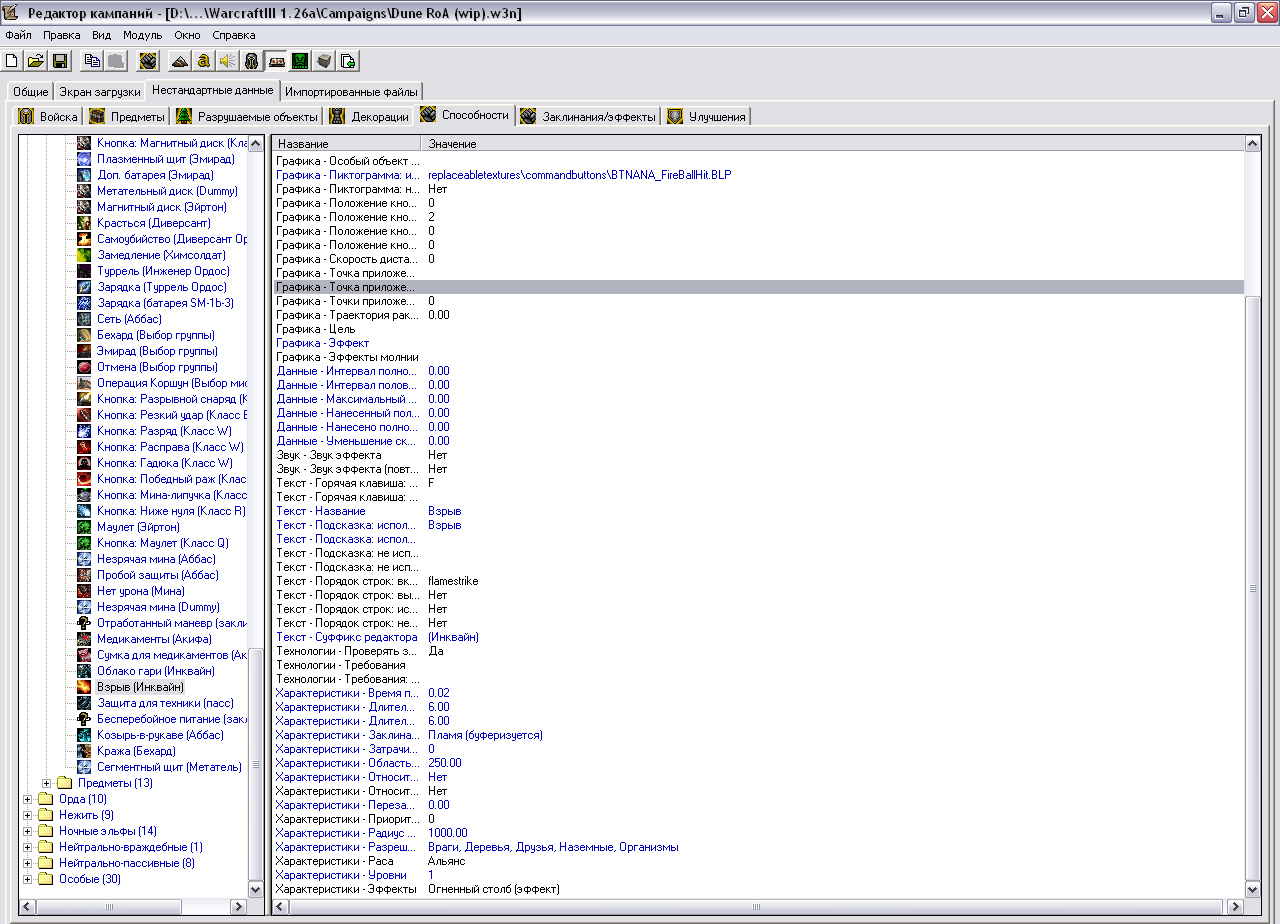Switch to the Декорации tab

click(x=370, y=117)
